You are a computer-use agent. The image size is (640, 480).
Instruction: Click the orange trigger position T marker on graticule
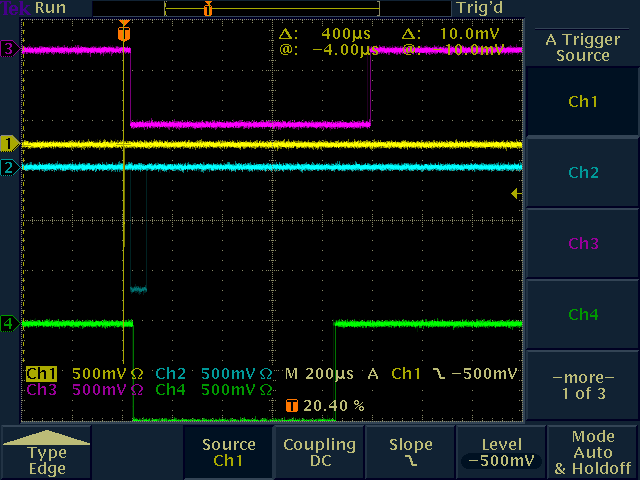tap(124, 32)
